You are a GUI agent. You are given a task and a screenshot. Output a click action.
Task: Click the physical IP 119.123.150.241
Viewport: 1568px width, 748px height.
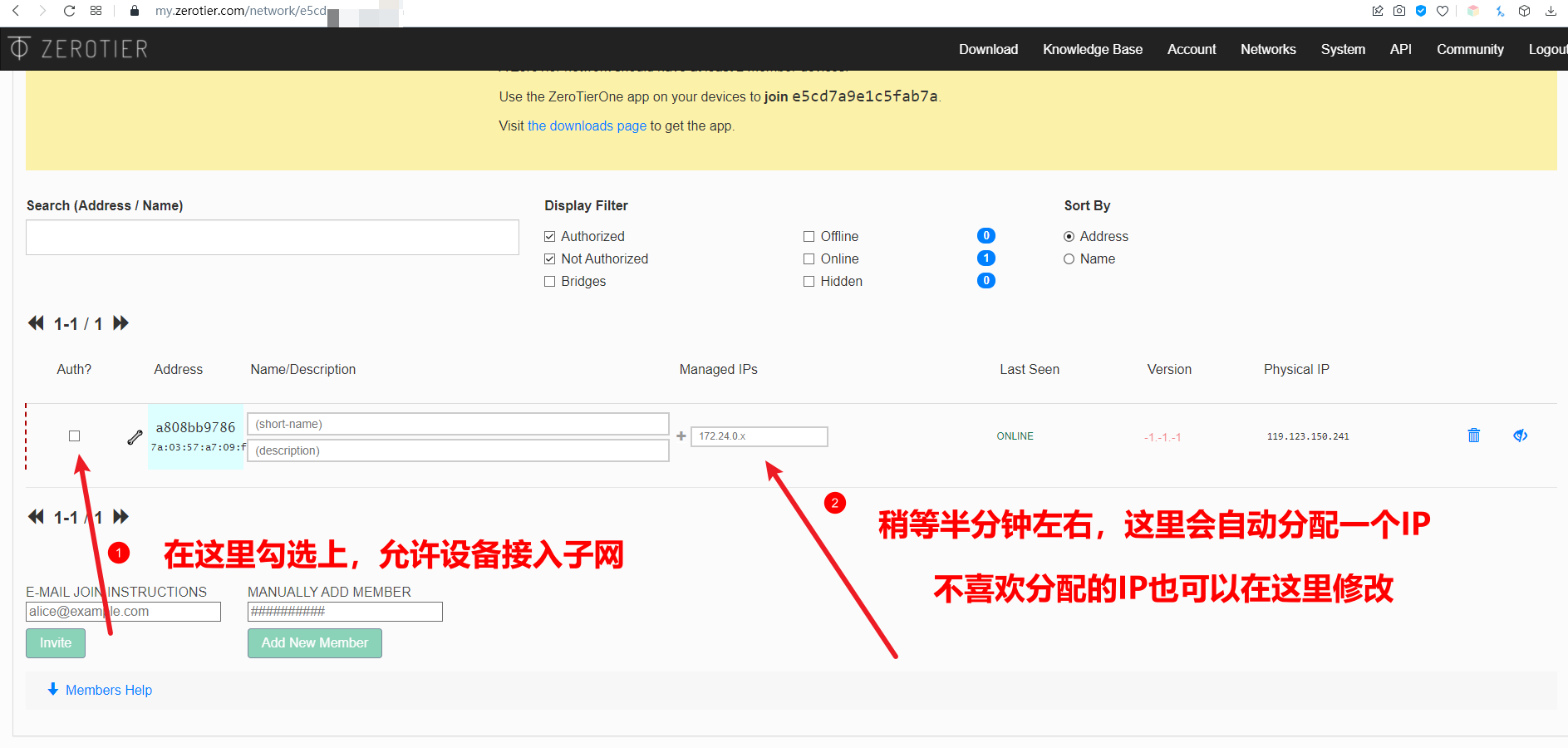[x=1308, y=436]
